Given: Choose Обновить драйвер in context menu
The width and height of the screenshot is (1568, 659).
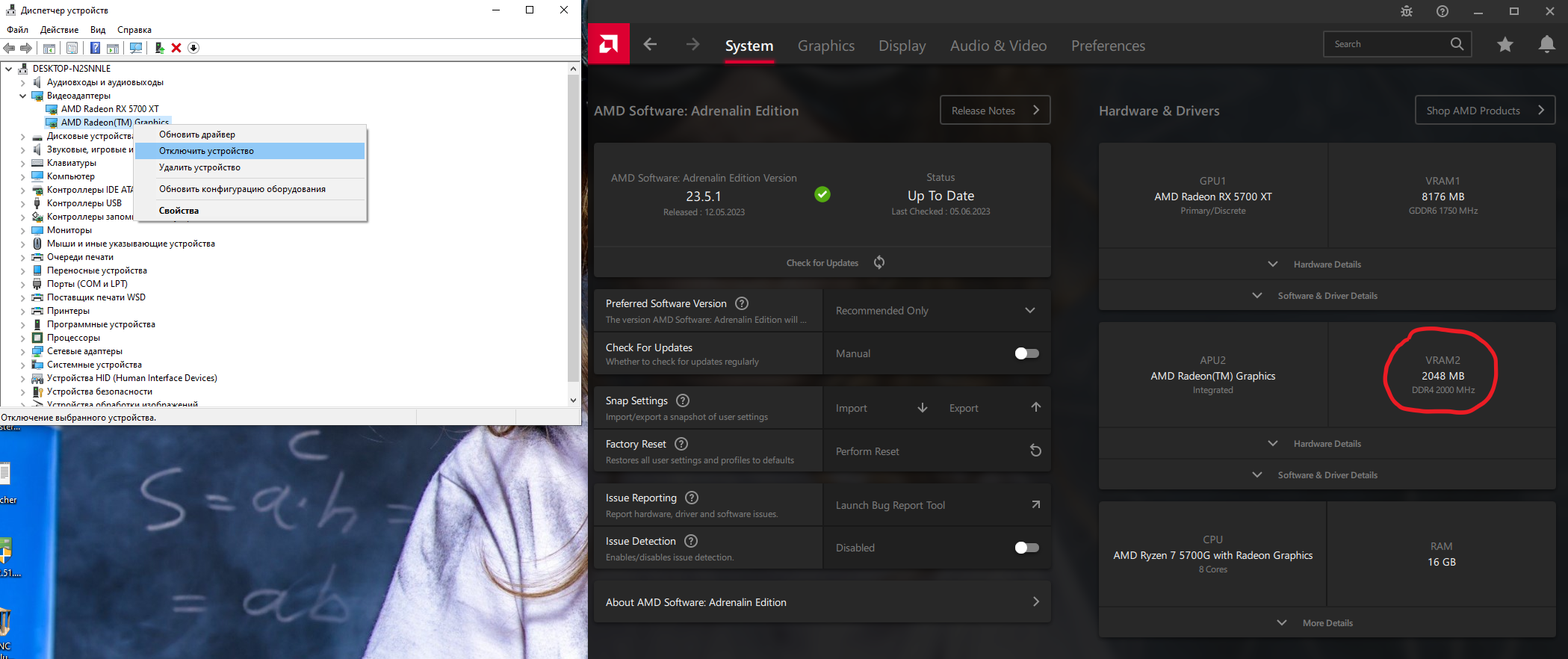Looking at the screenshot, I should tap(250, 134).
